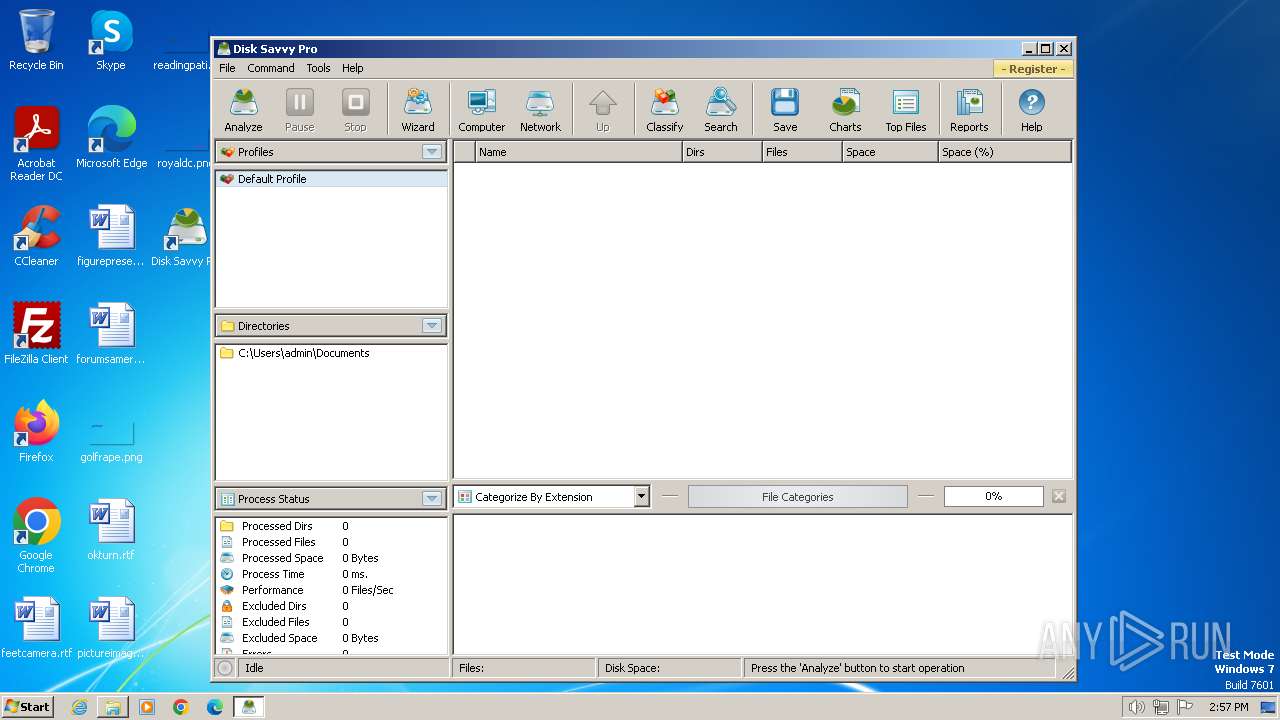This screenshot has width=1280, height=720.
Task: Click the X button beside the progress bar
Action: coord(1059,496)
